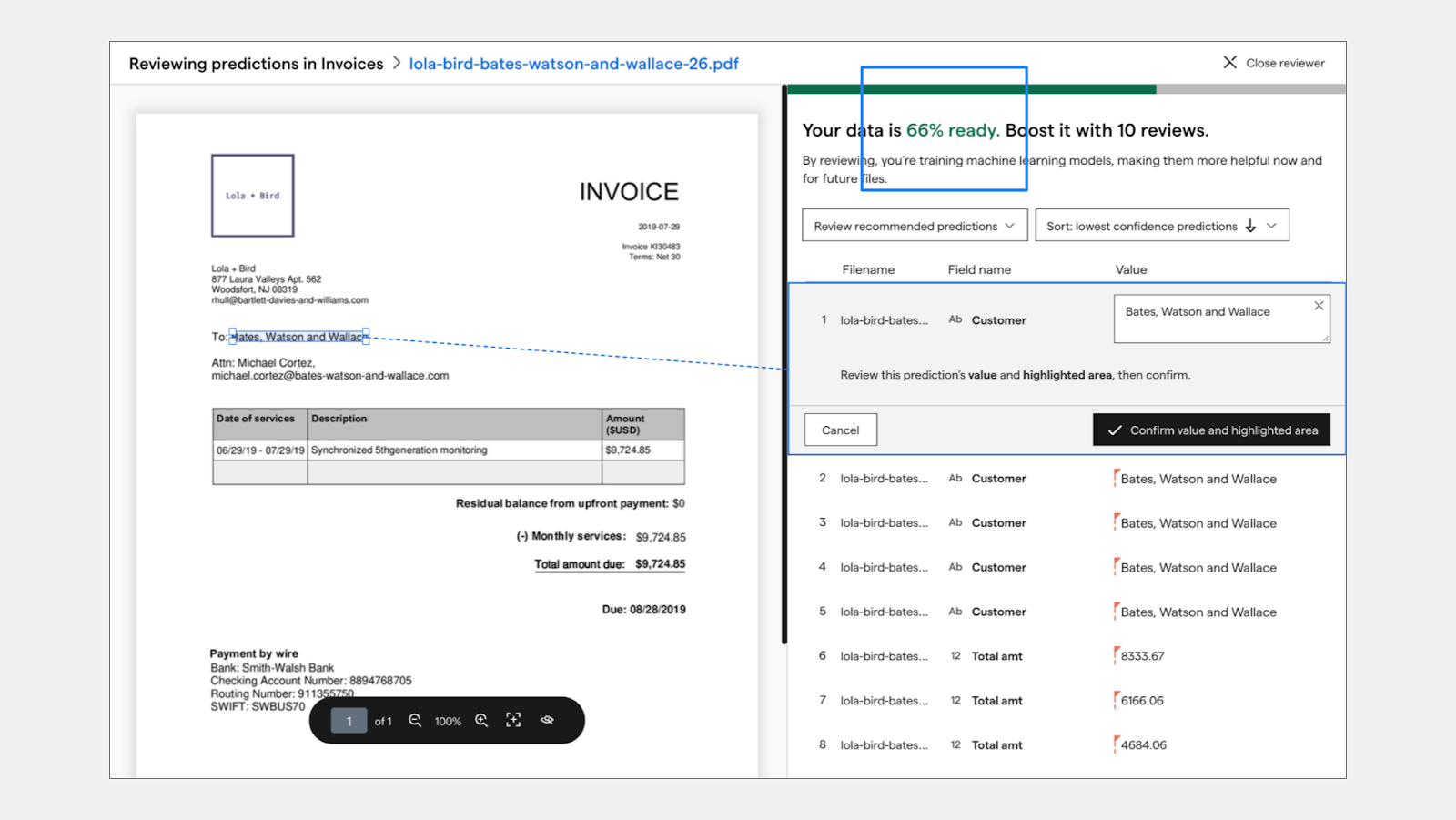The height and width of the screenshot is (820, 1456).
Task: Select prediction row 4 Customer
Action: [1066, 567]
